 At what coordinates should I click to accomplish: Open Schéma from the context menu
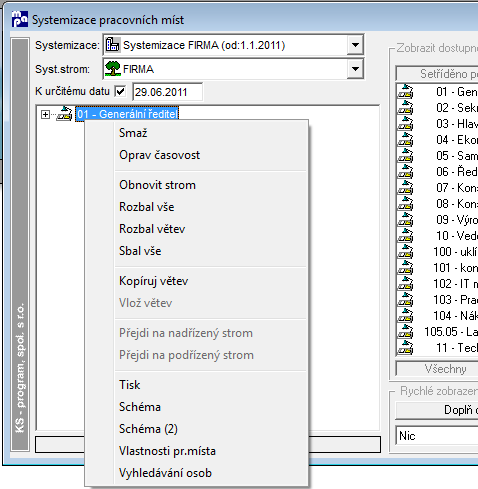211,407
